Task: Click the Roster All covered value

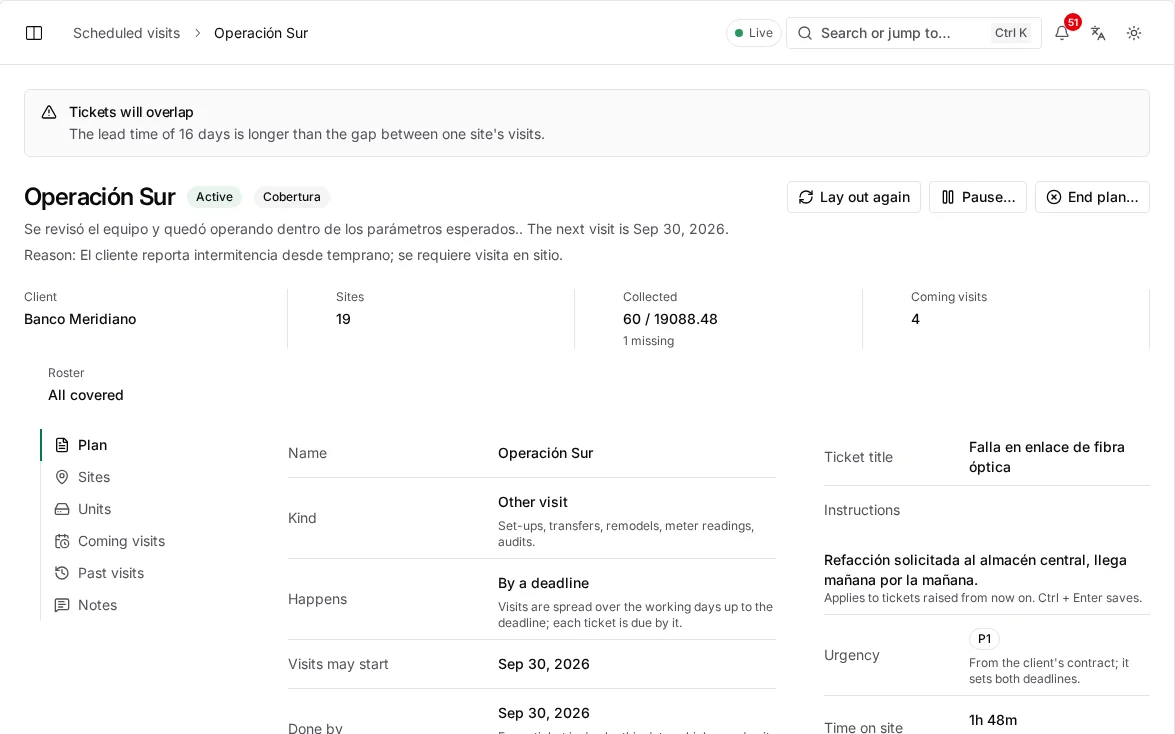Action: pyautogui.click(x=85, y=396)
